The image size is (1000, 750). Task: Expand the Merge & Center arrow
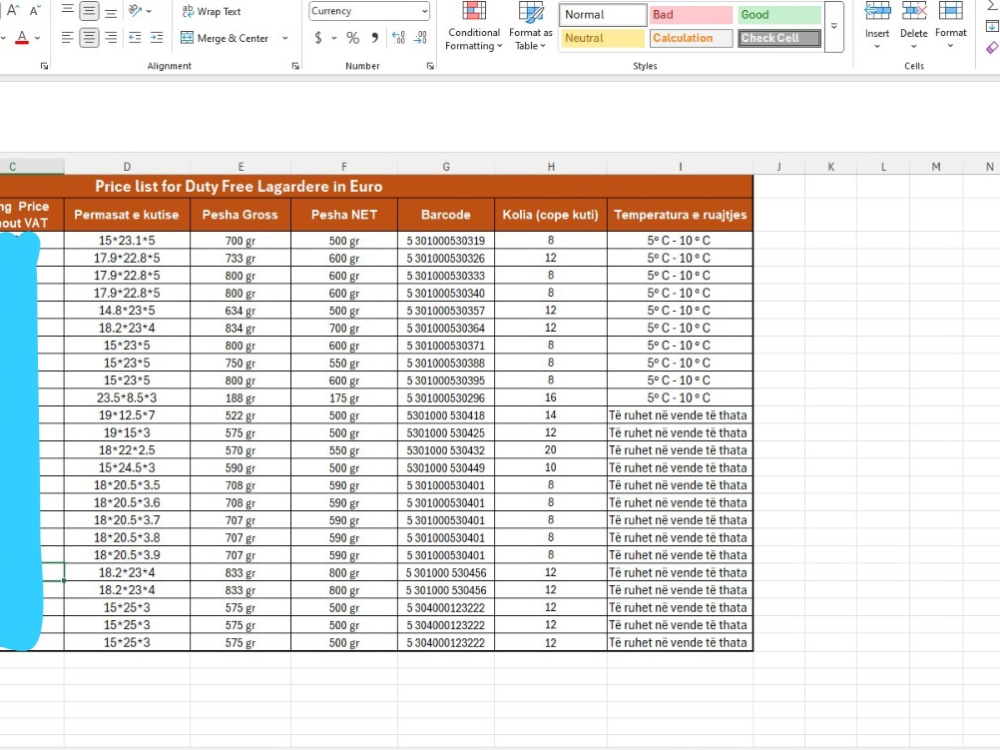point(285,38)
